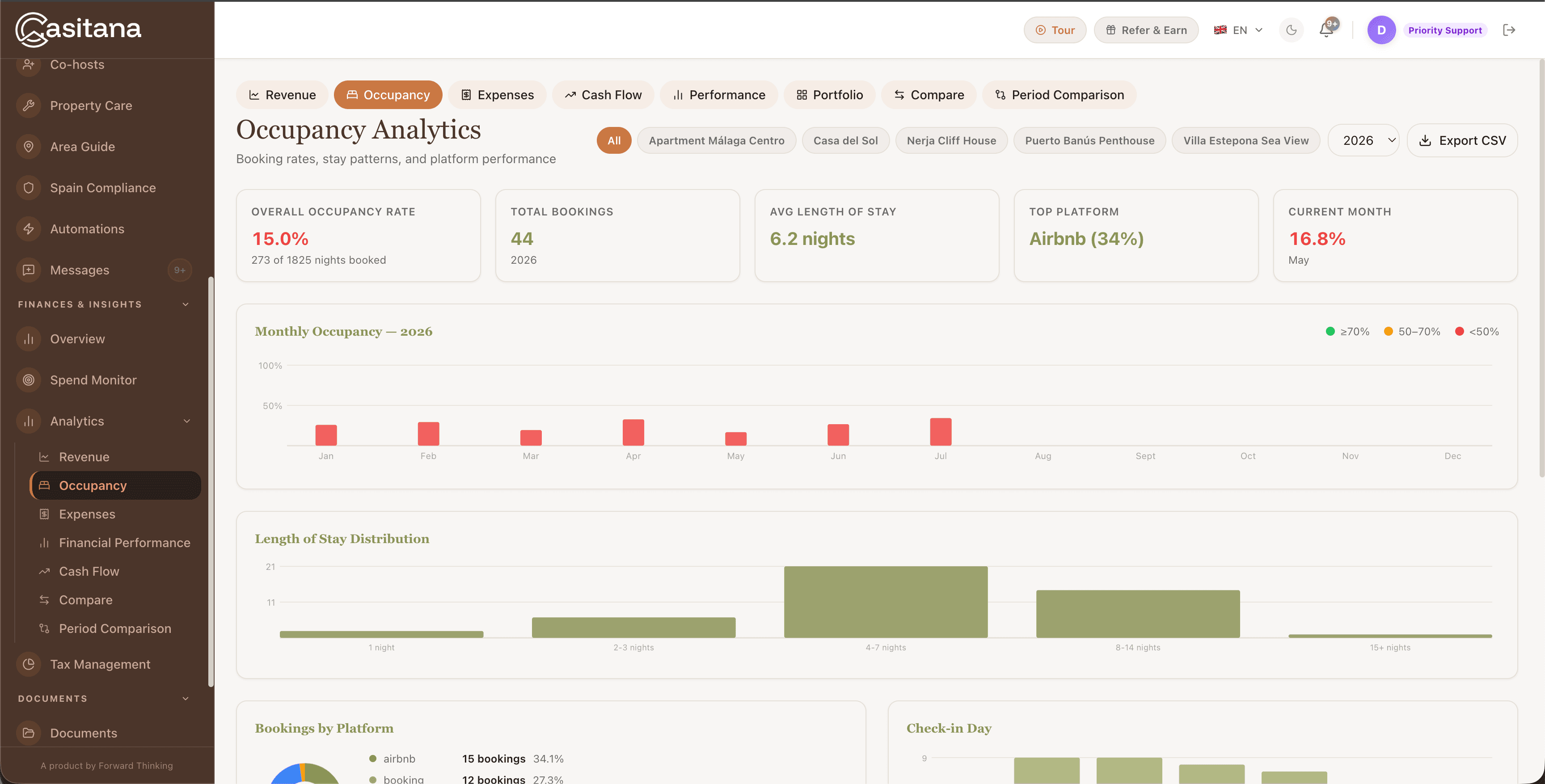
Task: Switch to the Period Comparison tab
Action: pos(1059,95)
